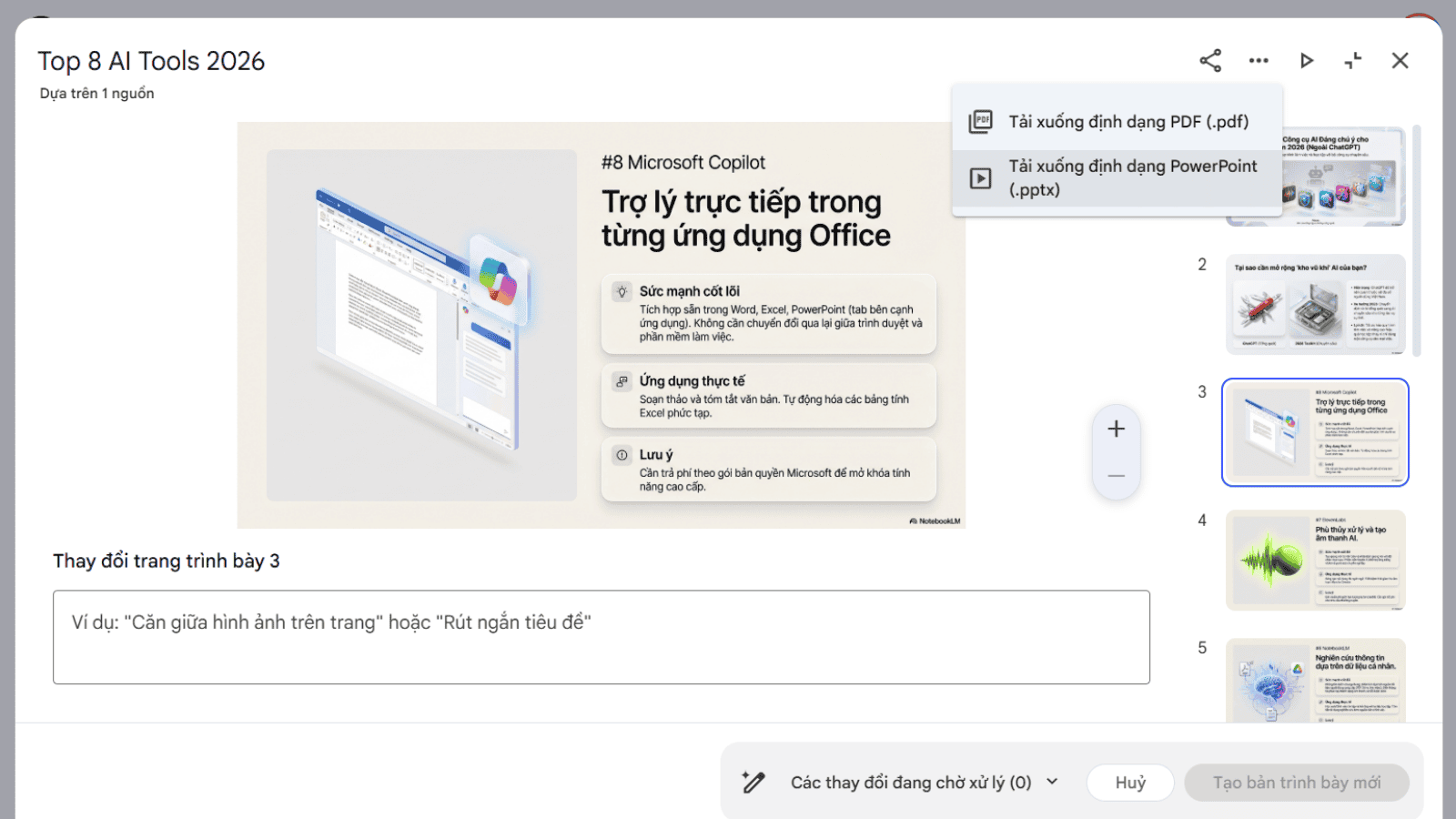
Task: Select slide 5 thumbnail with brain image
Action: coord(1315,681)
